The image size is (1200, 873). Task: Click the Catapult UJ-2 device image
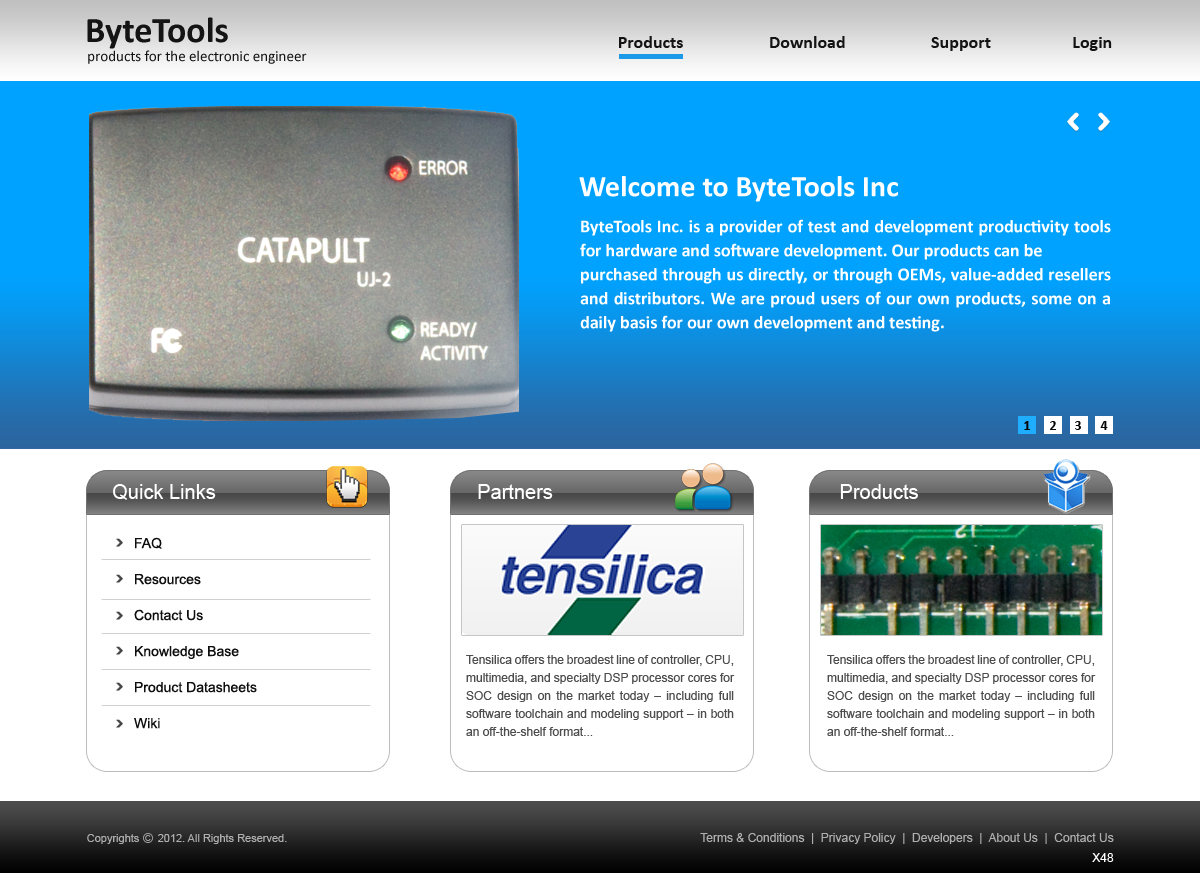click(x=304, y=262)
